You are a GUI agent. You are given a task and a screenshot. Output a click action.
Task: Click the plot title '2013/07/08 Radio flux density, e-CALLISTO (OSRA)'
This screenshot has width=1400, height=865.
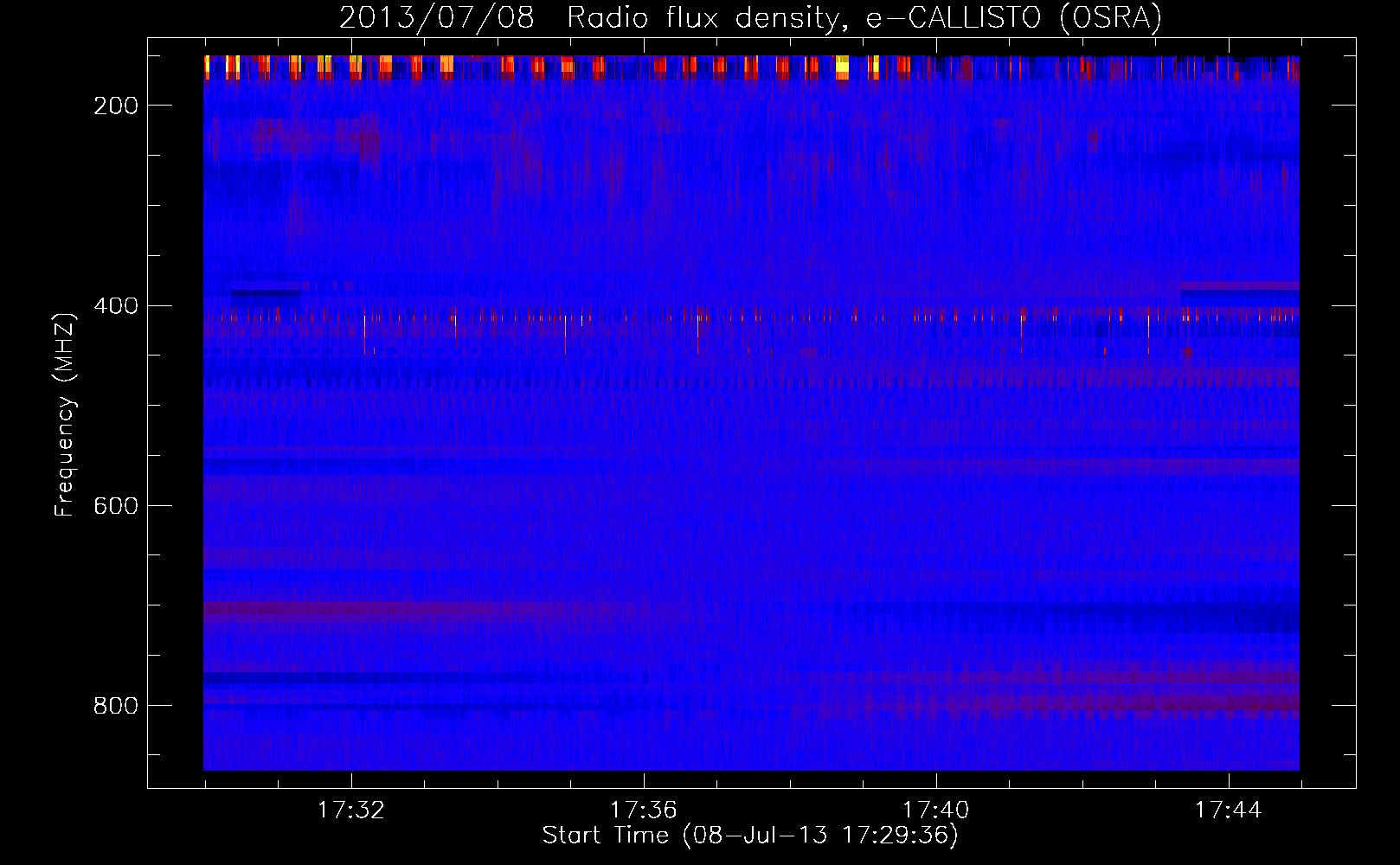[x=750, y=17]
